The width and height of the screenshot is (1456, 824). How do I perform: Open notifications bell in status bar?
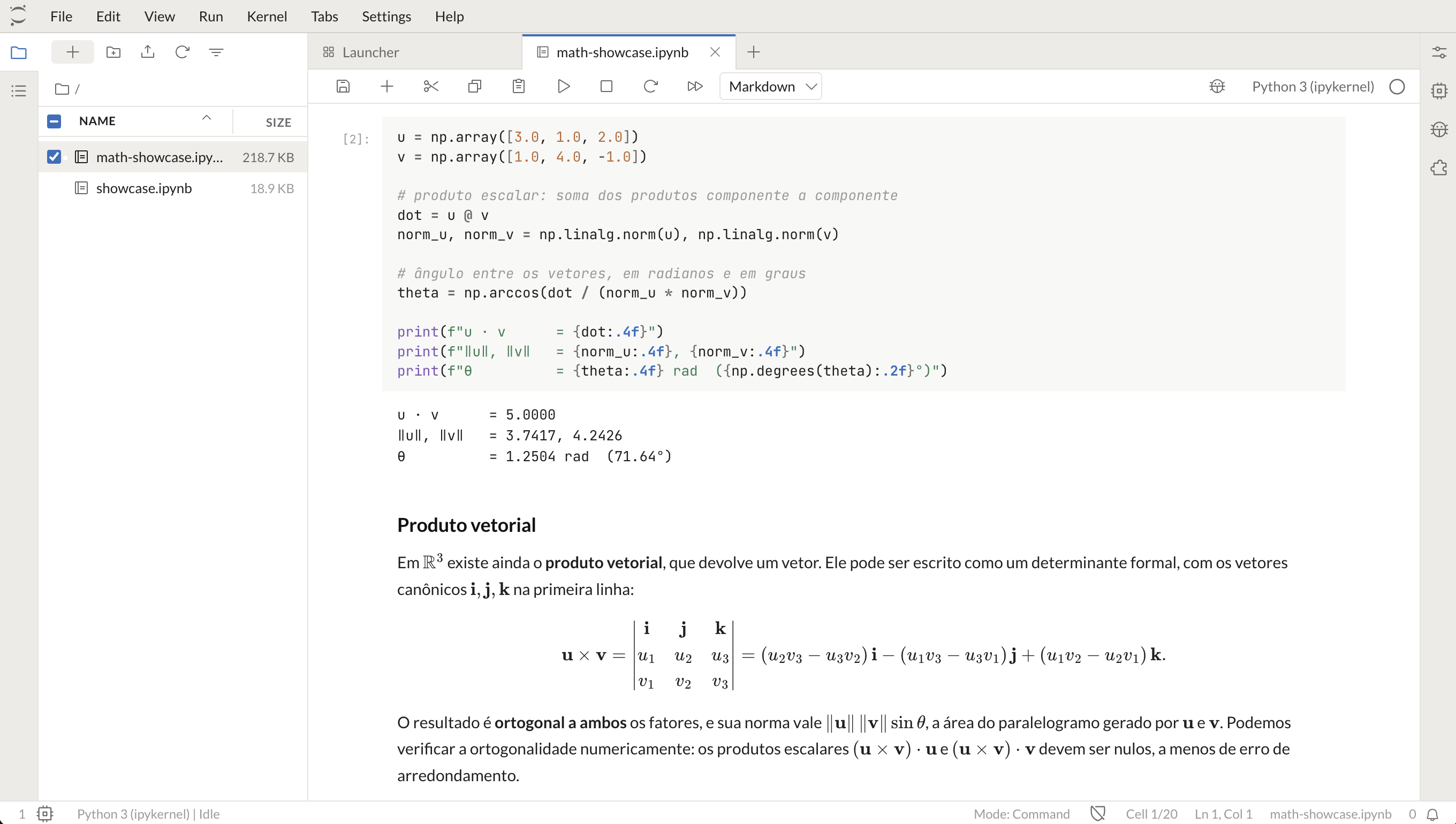point(1432,814)
